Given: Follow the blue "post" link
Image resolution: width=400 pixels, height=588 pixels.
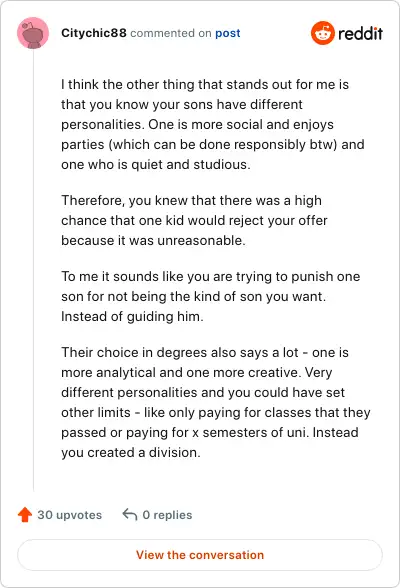Looking at the screenshot, I should [228, 33].
